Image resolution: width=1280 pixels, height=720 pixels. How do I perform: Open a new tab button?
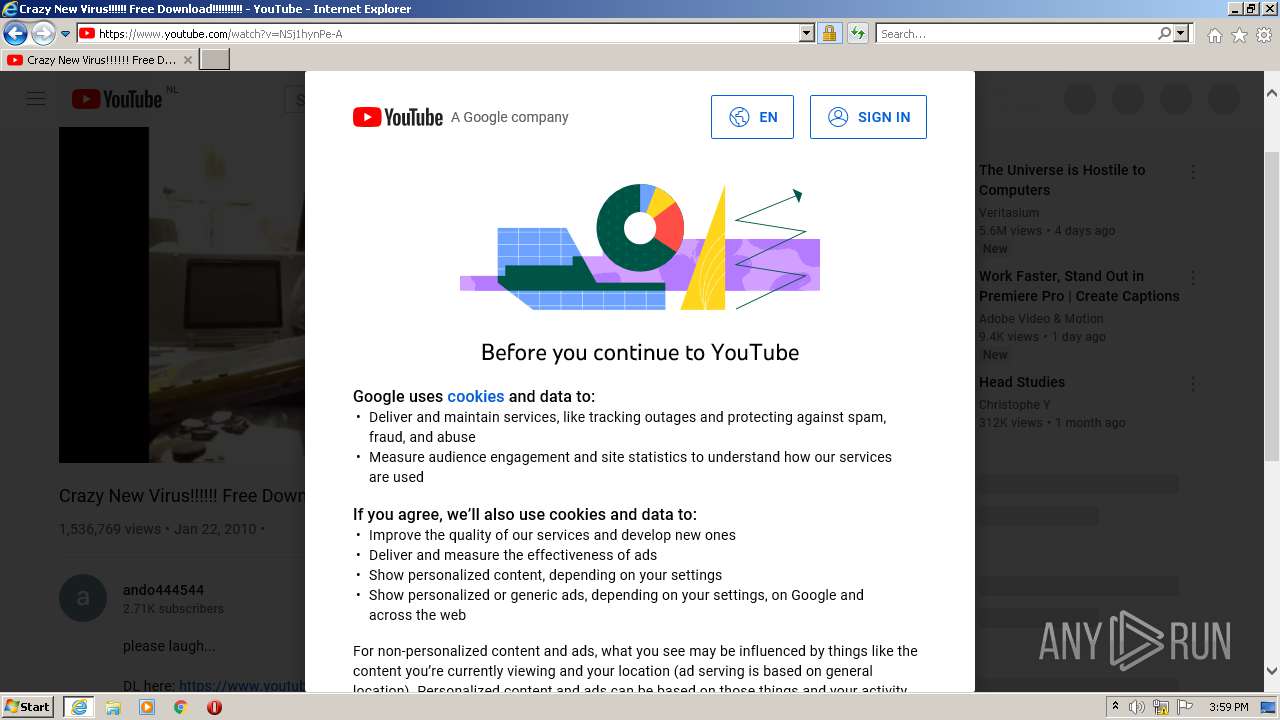pyautogui.click(x=215, y=60)
